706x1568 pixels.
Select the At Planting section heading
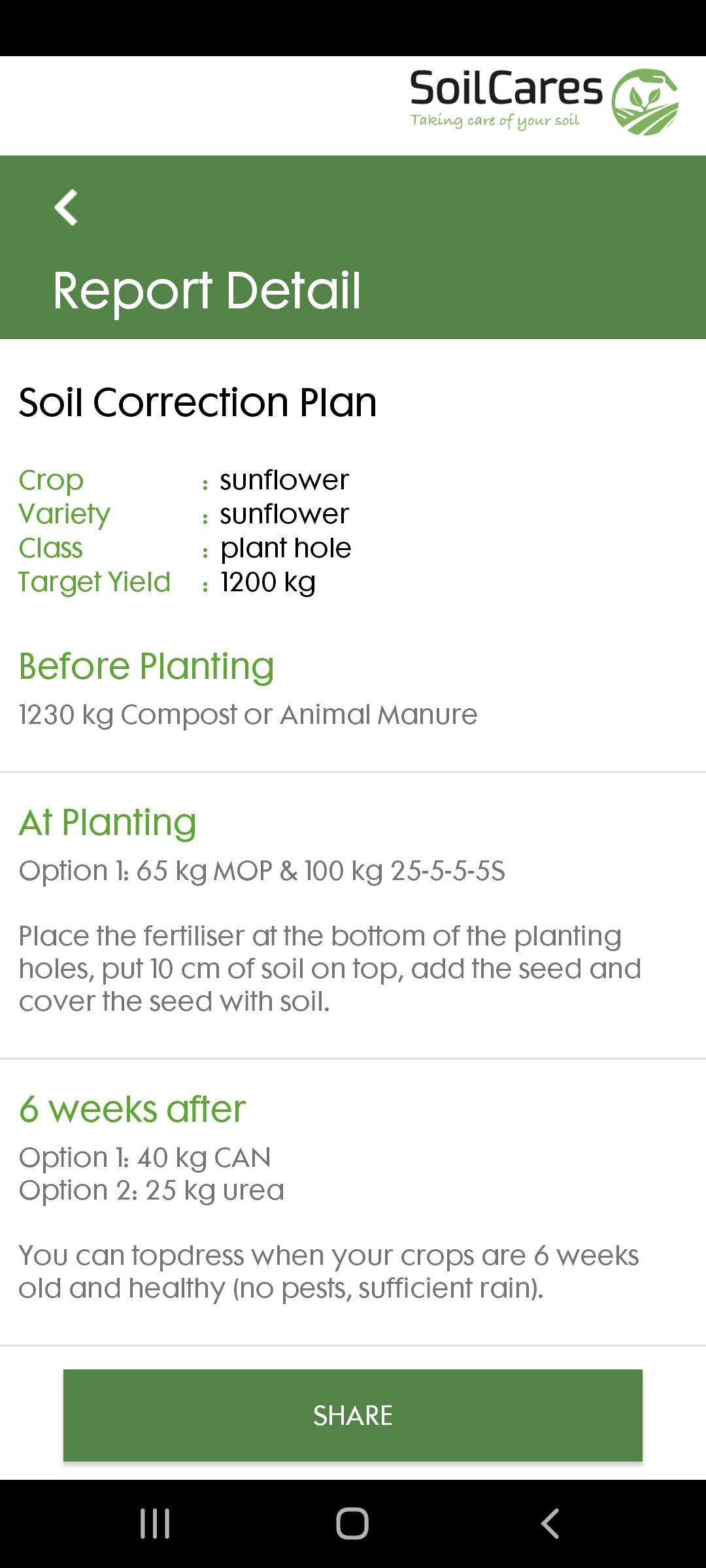[x=107, y=822]
